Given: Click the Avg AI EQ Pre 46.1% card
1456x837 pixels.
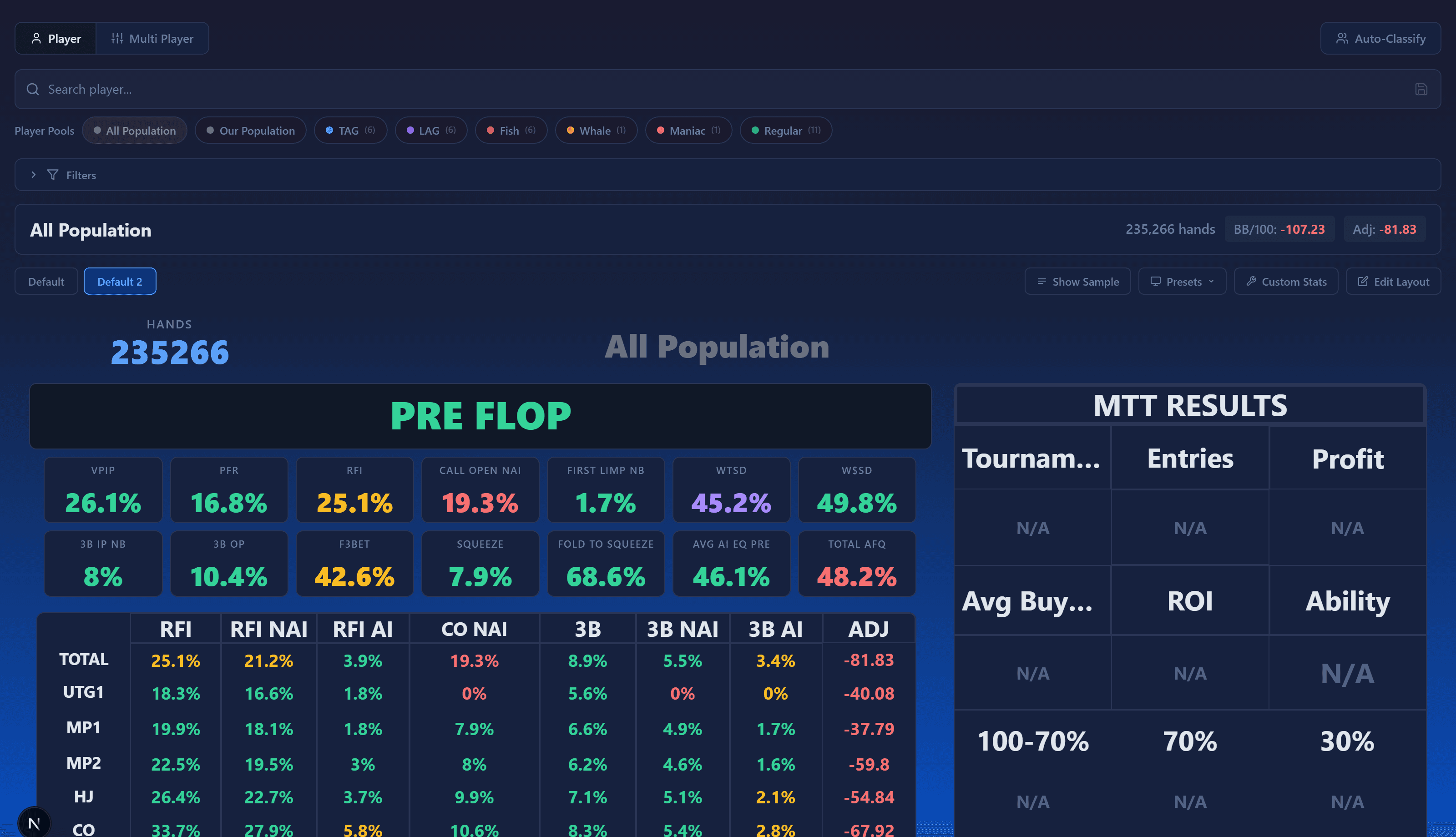Looking at the screenshot, I should click(x=731, y=563).
